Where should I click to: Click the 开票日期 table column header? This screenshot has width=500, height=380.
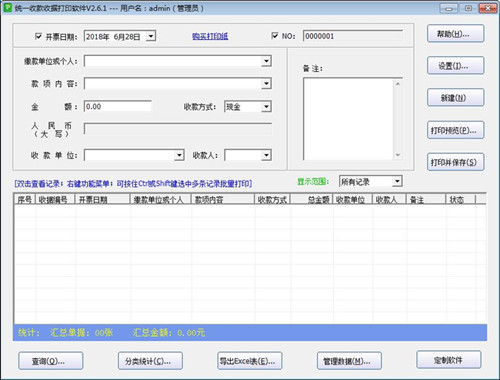pos(103,200)
